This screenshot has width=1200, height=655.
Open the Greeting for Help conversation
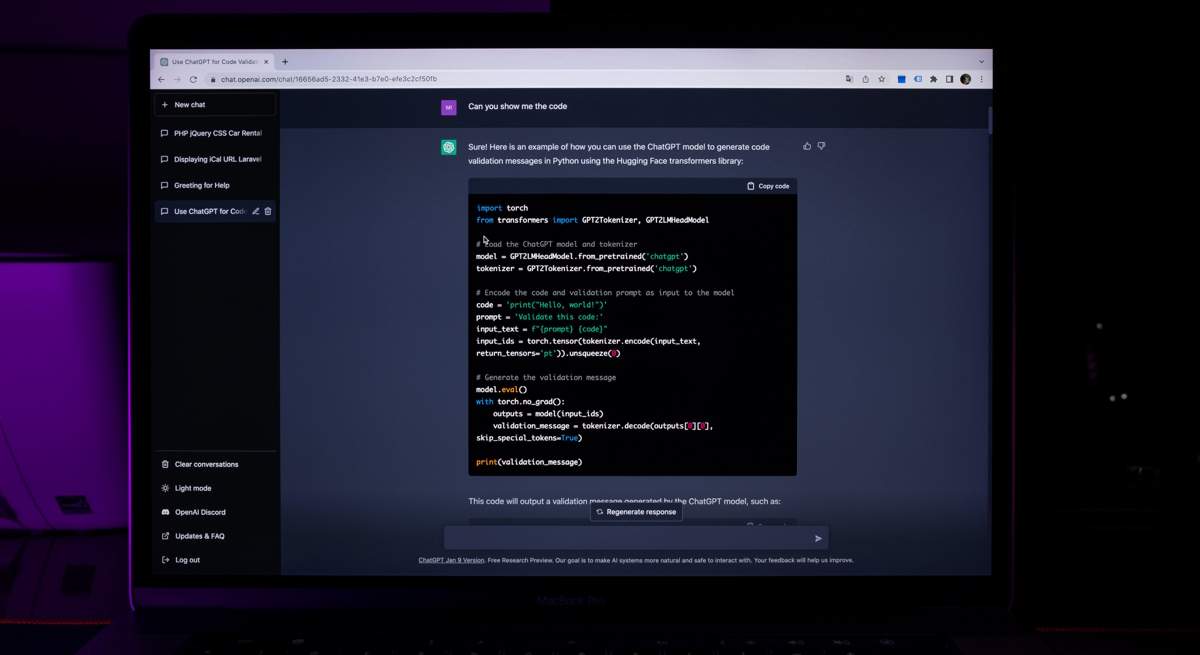(214, 185)
